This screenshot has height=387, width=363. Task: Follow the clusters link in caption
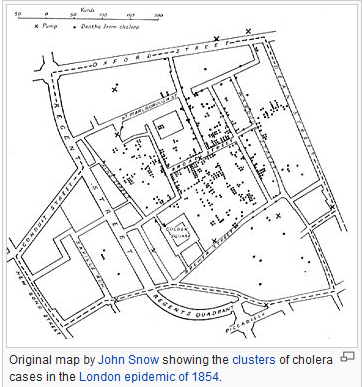254,360
